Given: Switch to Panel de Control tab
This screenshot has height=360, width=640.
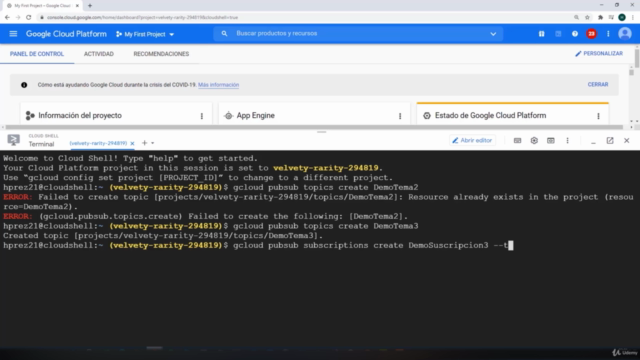Looking at the screenshot, I should point(37,54).
